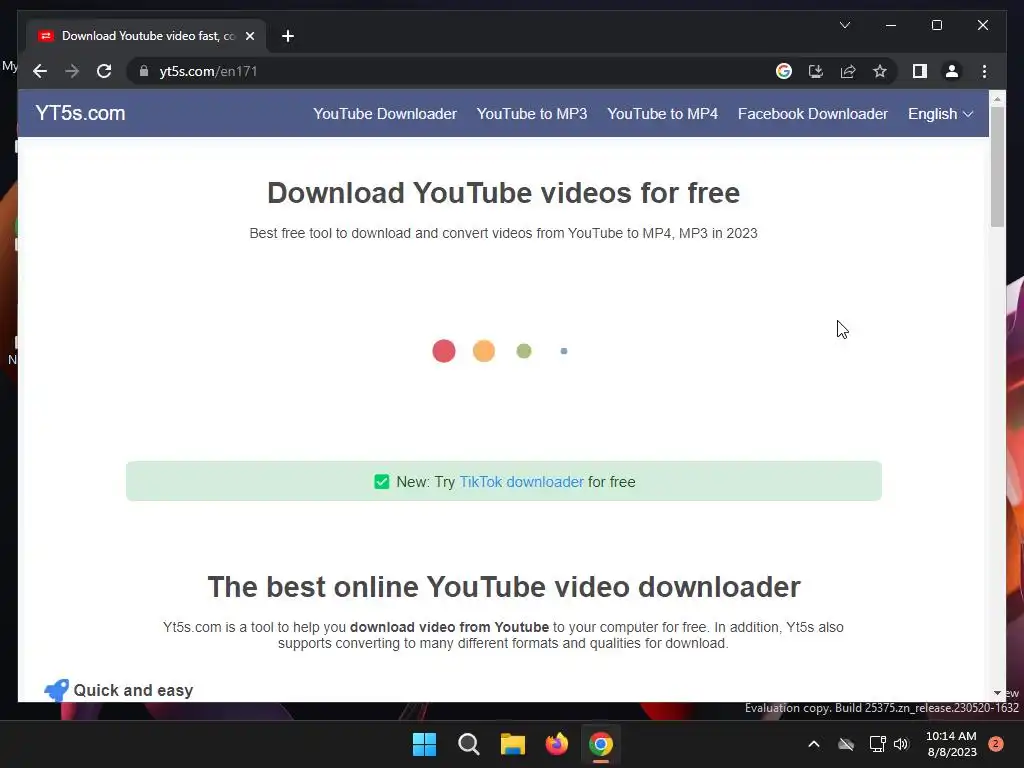1024x768 pixels.
Task: Close the Download Youtube video tab
Action: click(x=249, y=36)
